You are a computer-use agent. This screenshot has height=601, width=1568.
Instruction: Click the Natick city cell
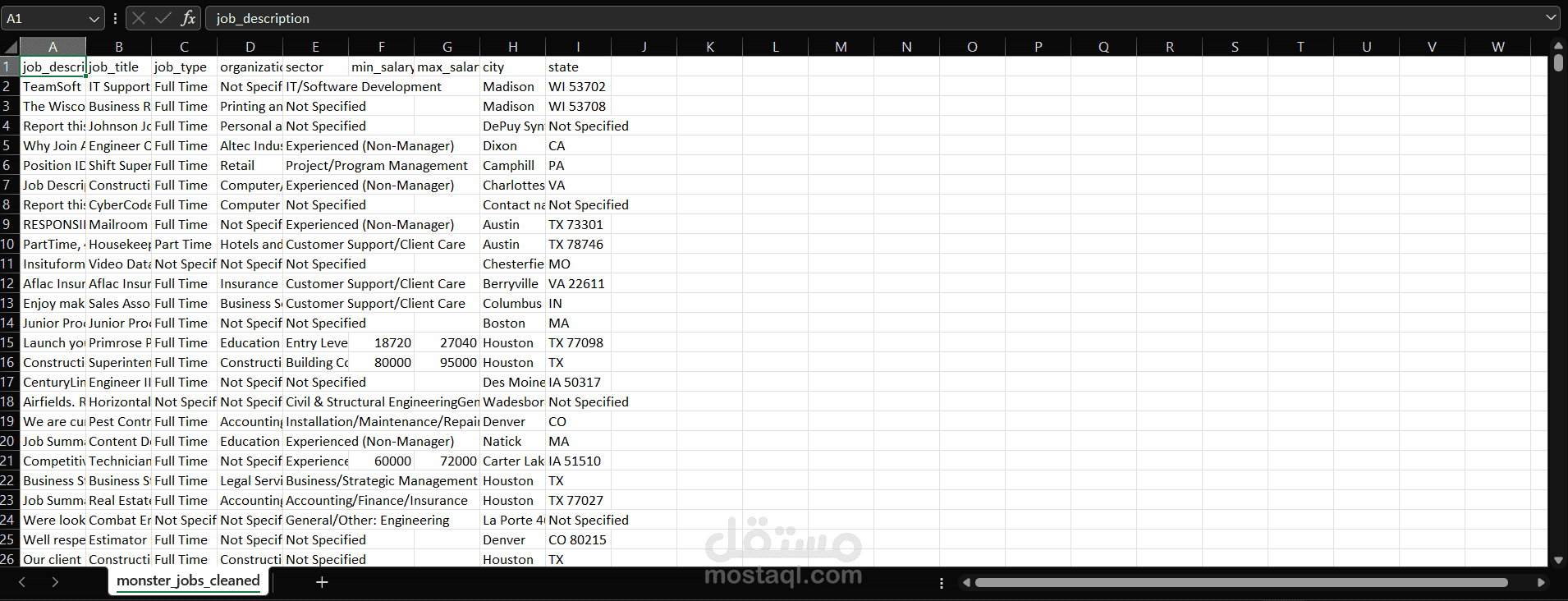click(512, 441)
